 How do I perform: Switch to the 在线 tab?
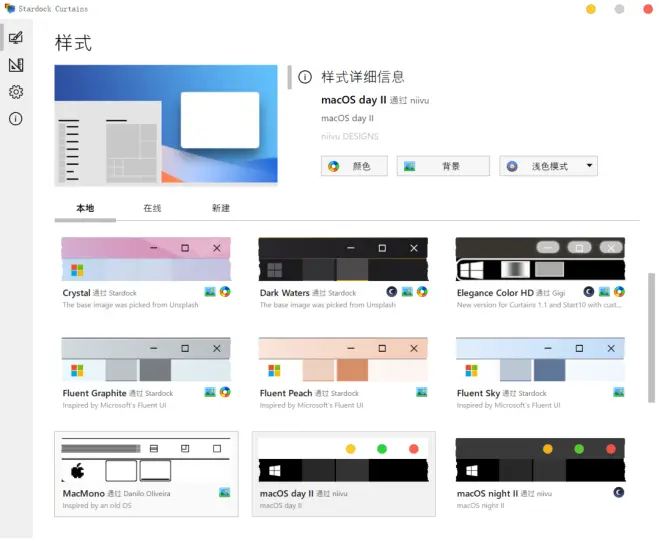click(x=152, y=208)
